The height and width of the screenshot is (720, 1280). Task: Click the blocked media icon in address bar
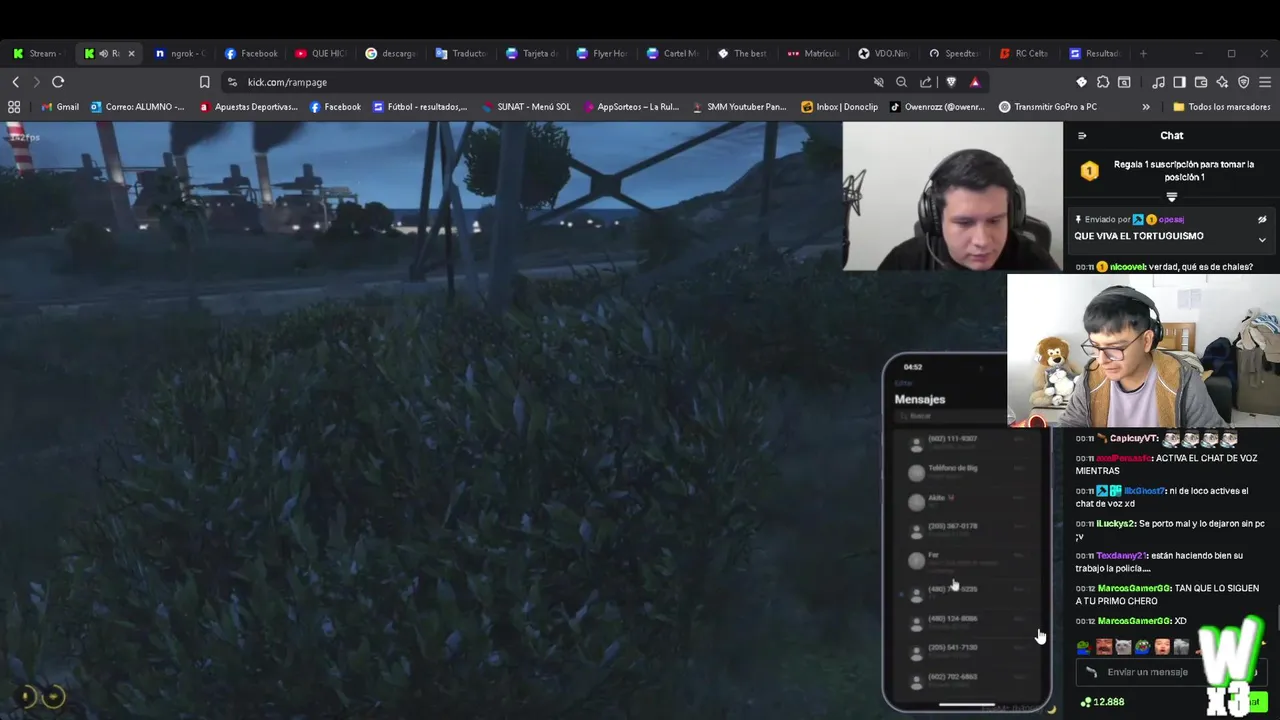(x=878, y=82)
